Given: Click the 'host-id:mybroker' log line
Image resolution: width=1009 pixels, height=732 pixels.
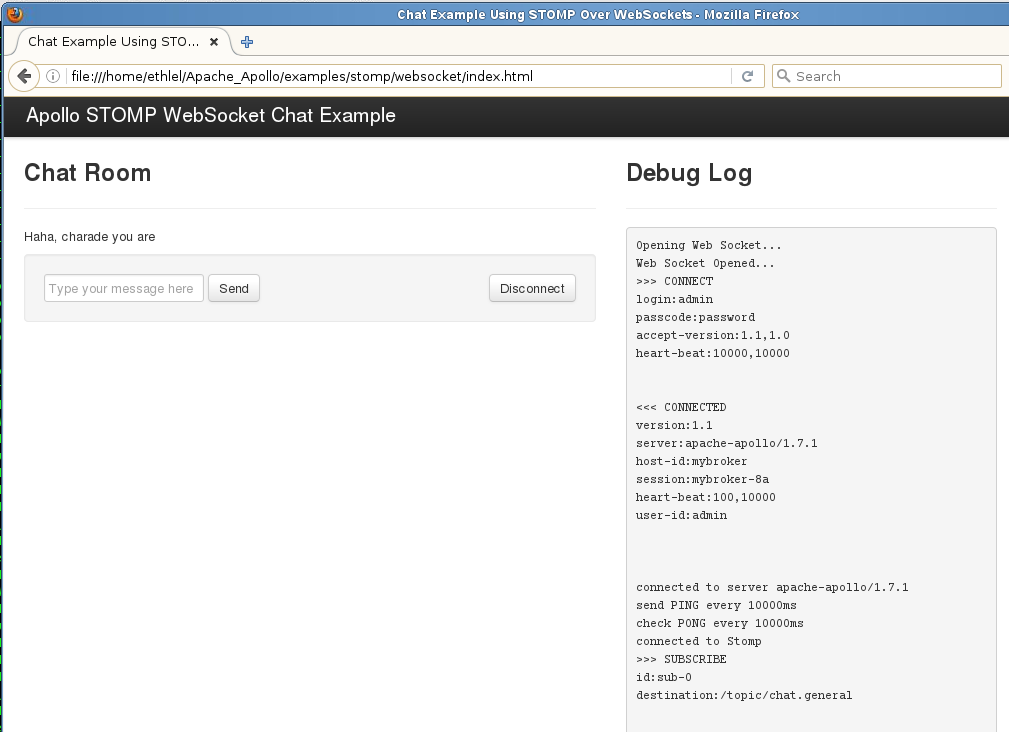Looking at the screenshot, I should click(691, 461).
